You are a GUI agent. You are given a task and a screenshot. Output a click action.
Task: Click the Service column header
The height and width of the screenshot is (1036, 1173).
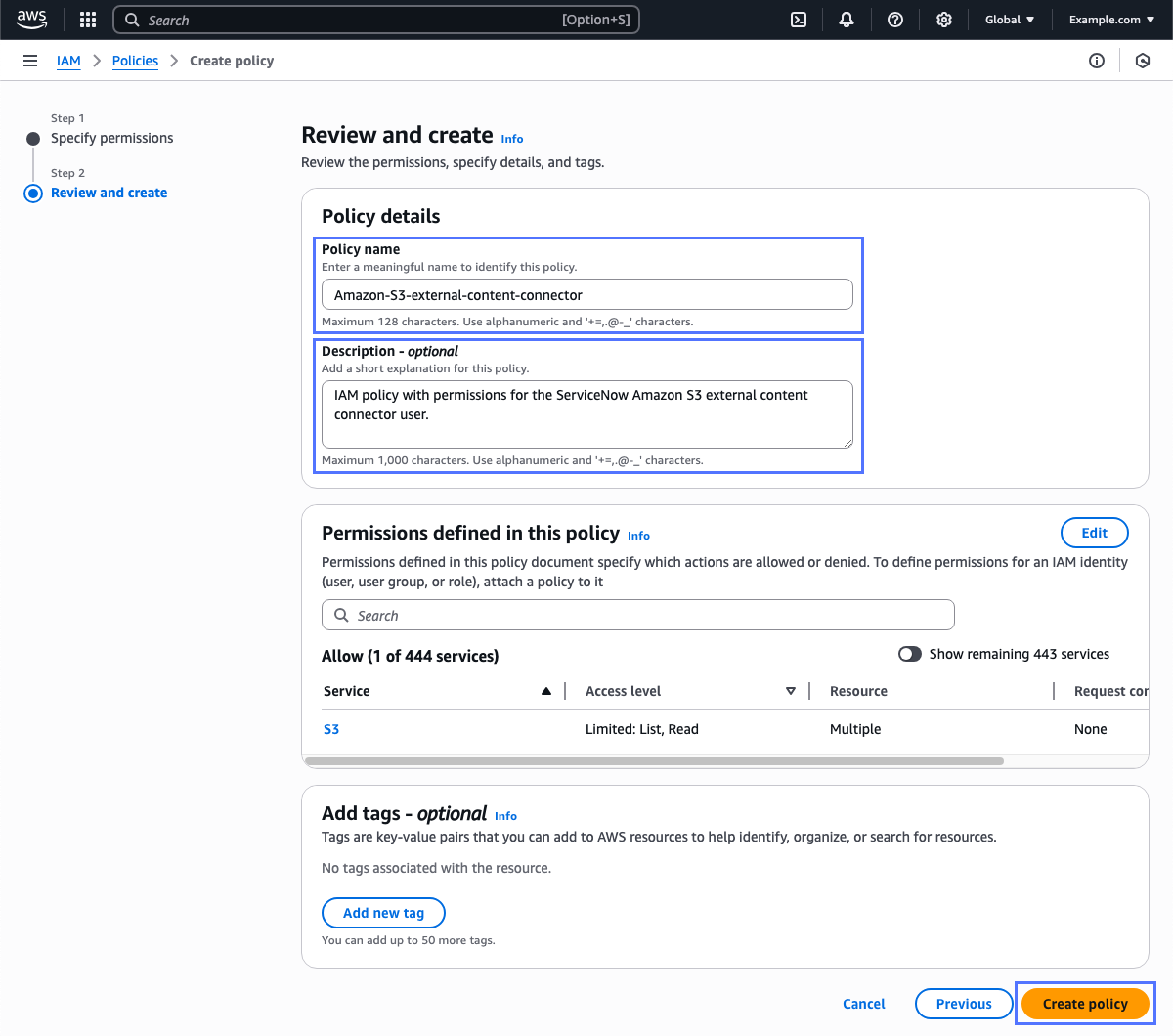pos(347,691)
